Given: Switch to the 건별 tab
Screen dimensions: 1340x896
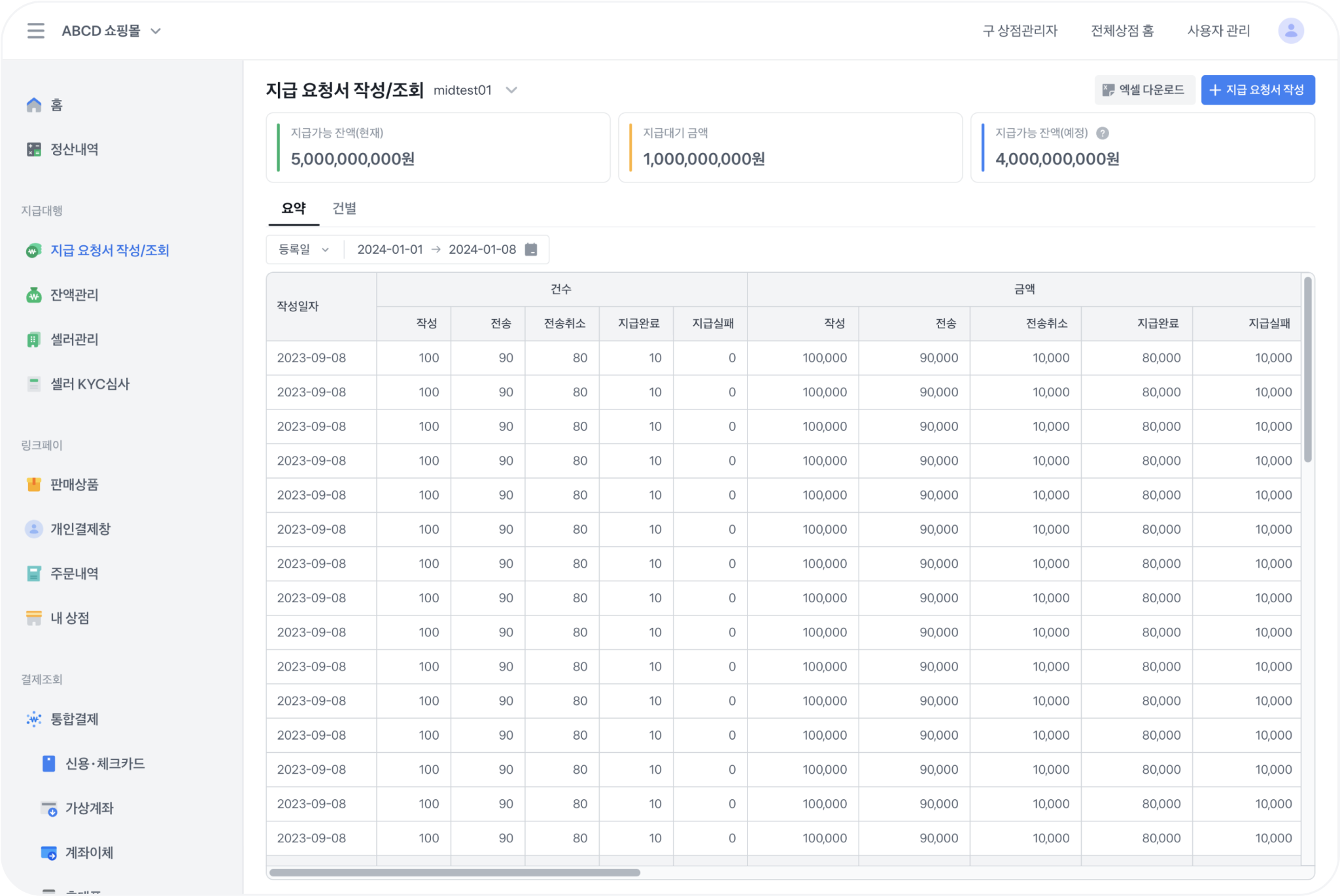Looking at the screenshot, I should [344, 208].
